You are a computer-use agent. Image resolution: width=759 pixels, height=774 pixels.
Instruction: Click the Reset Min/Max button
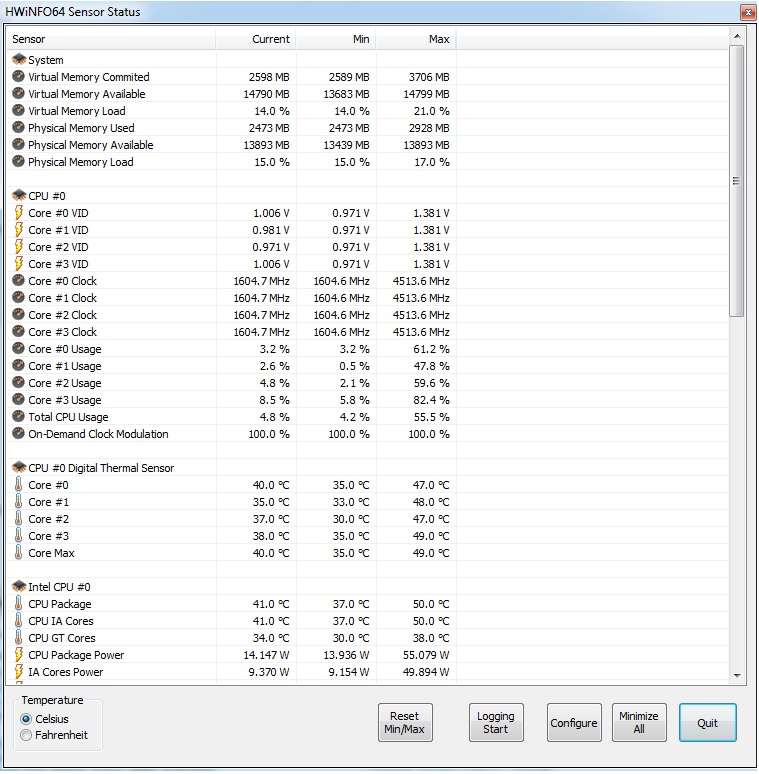pos(405,723)
